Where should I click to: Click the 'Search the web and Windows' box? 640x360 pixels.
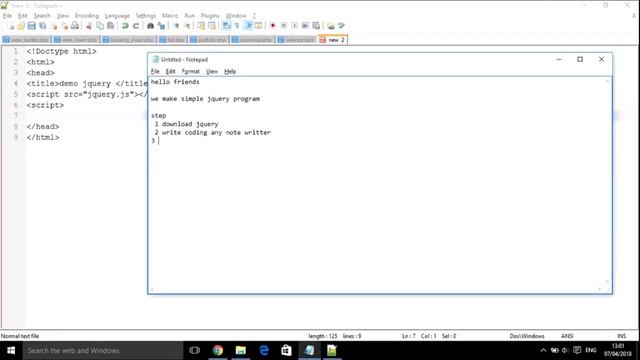click(x=102, y=351)
